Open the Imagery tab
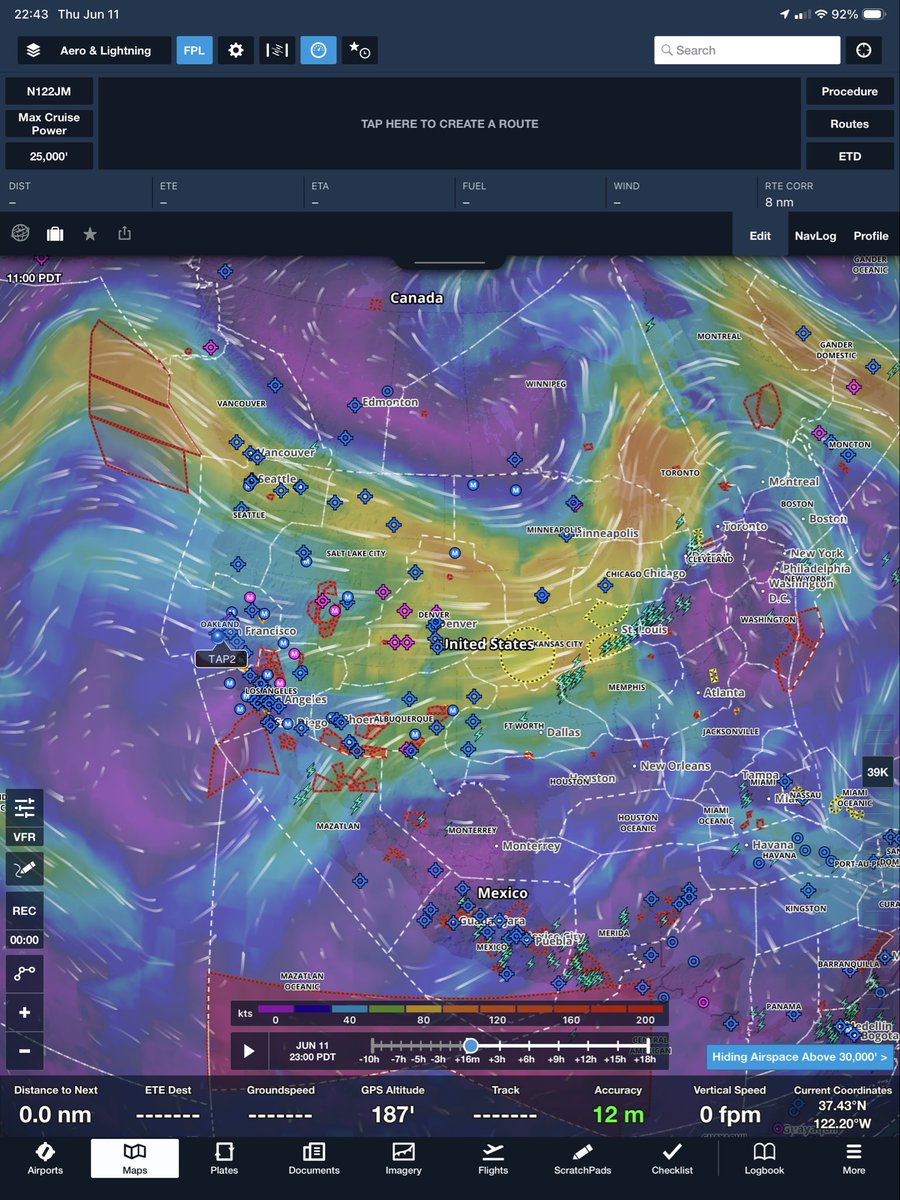This screenshot has width=900, height=1200. coord(404,1158)
